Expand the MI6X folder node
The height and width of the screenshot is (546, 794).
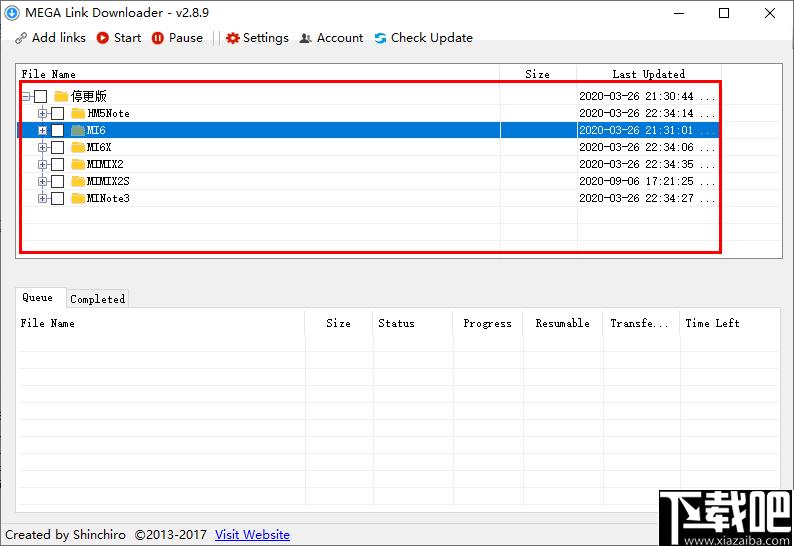point(43,147)
